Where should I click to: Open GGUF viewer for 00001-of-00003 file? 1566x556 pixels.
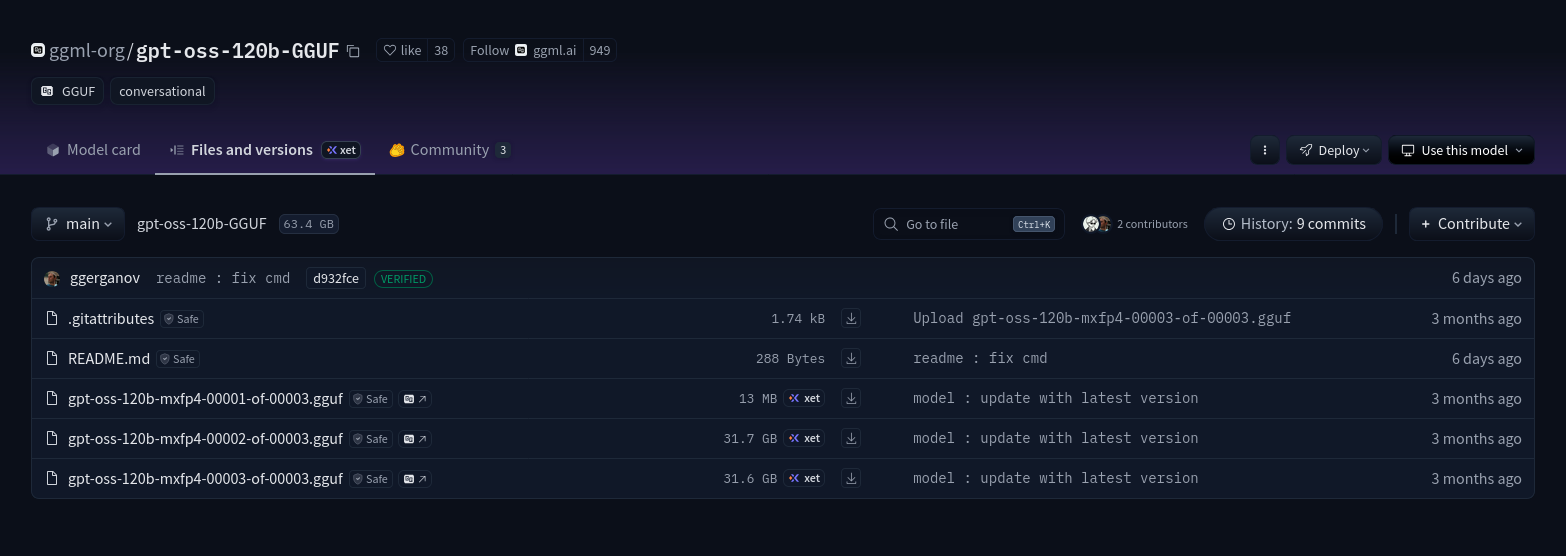pos(416,399)
